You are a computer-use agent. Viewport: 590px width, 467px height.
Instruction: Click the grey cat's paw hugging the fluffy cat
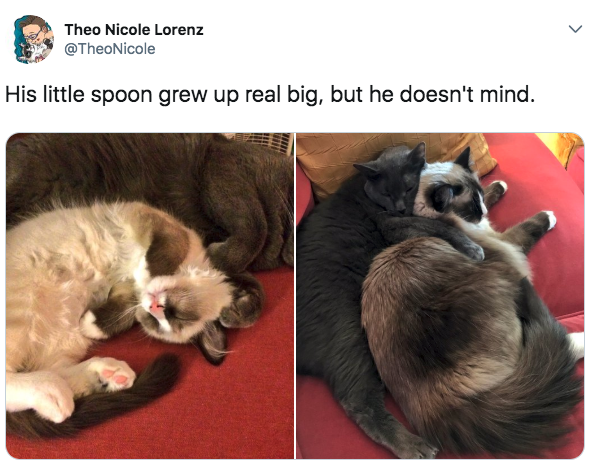470,250
